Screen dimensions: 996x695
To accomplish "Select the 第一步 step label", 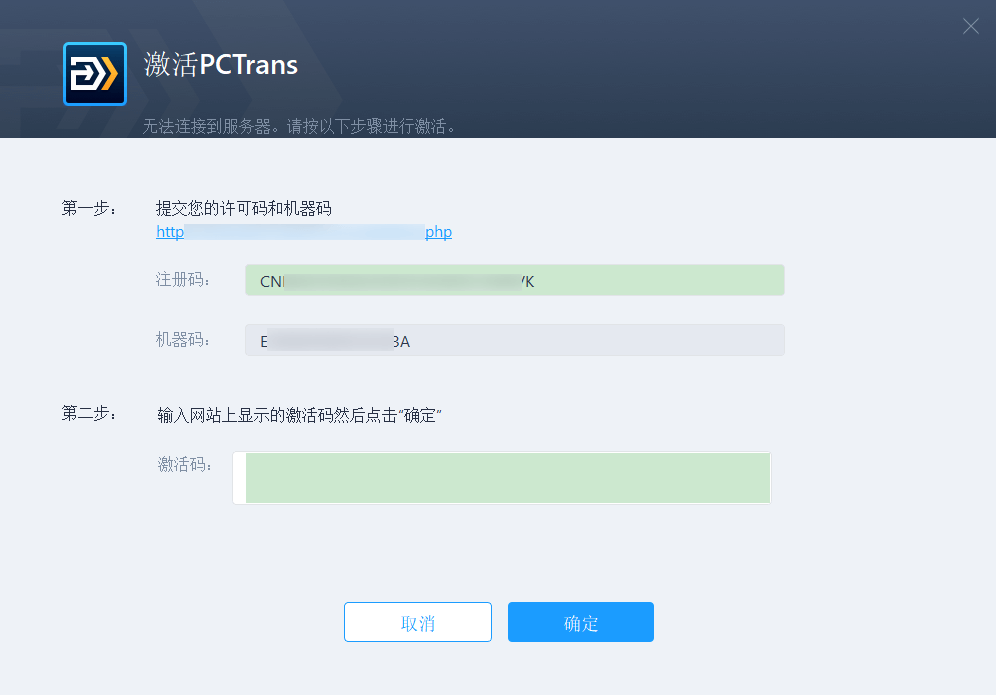I will pos(89,208).
